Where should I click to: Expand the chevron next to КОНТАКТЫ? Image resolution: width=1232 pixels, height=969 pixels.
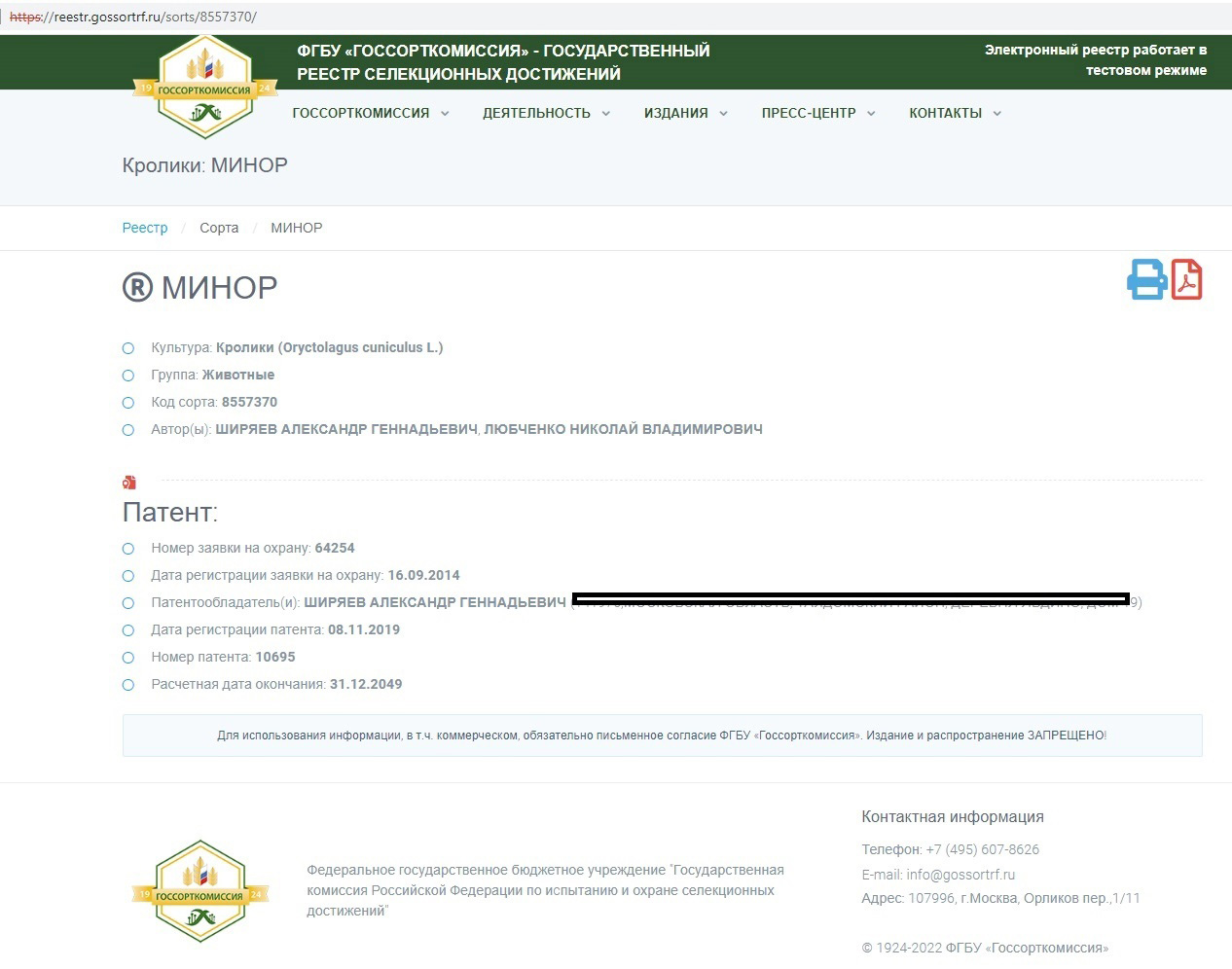pyautogui.click(x=996, y=114)
